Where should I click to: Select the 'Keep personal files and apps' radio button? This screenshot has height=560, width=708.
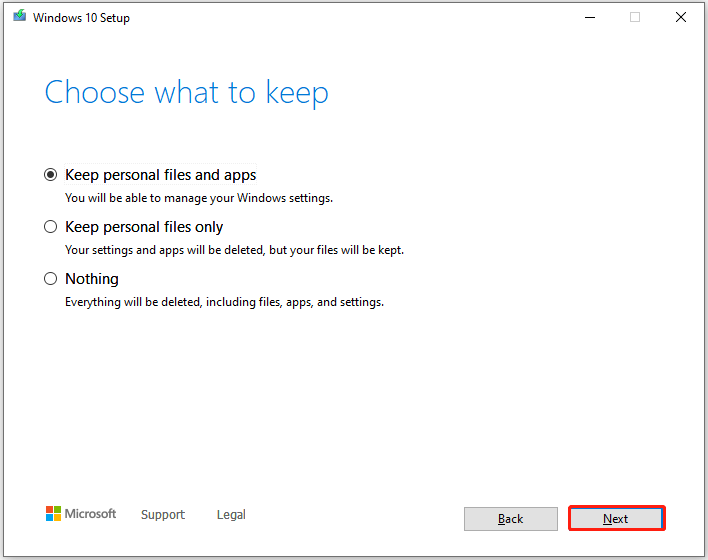(x=51, y=175)
